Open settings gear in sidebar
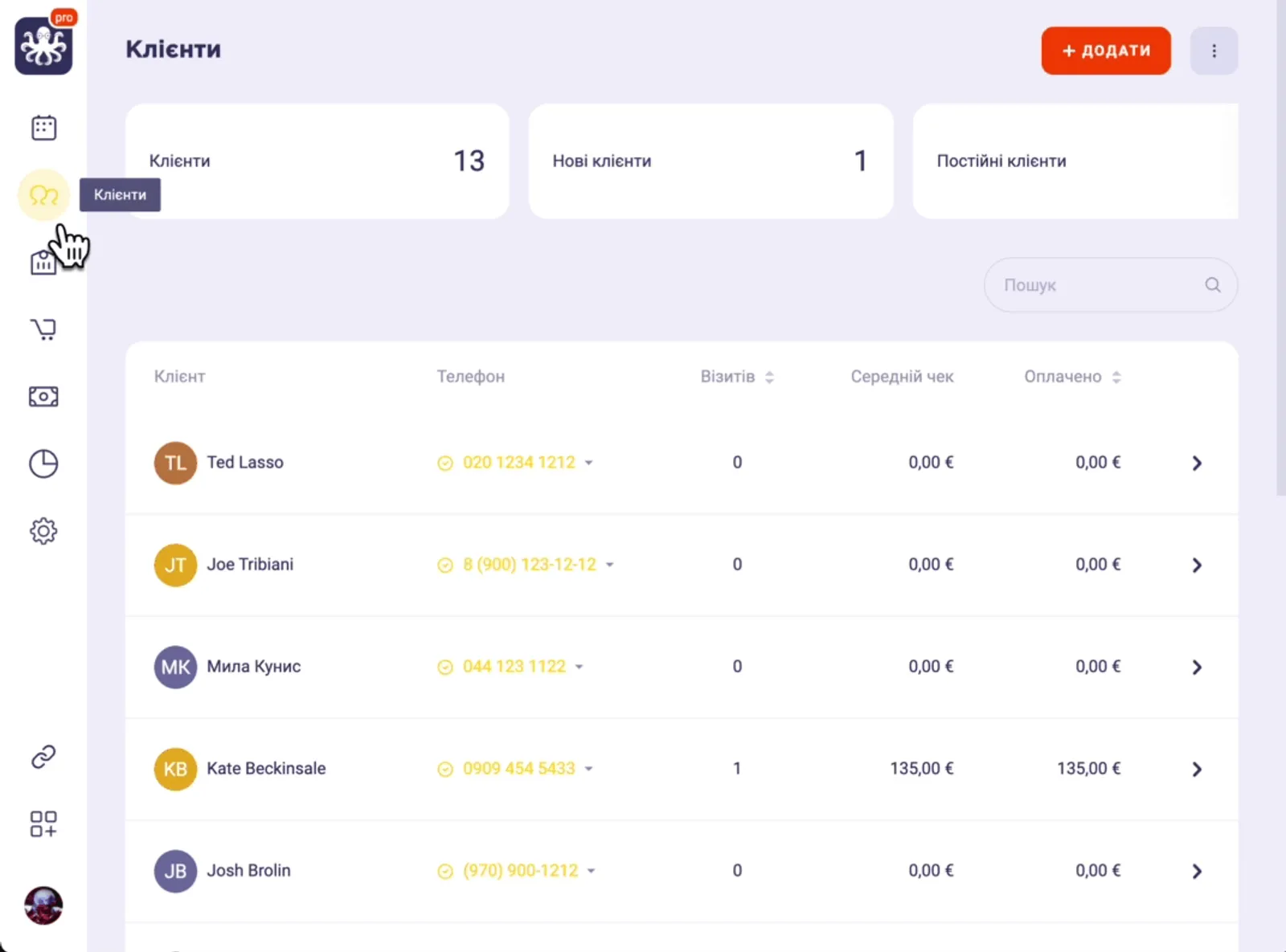 43,531
